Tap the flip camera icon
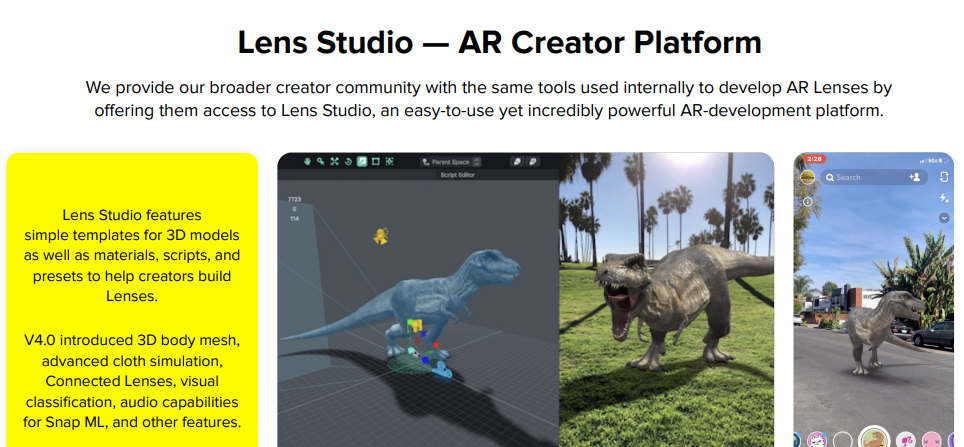The width and height of the screenshot is (964, 447). pos(944,177)
